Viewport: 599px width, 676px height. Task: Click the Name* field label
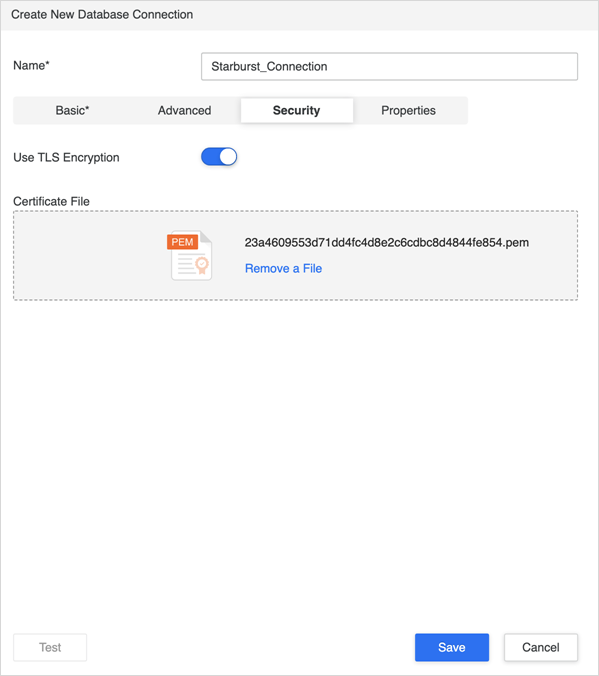(31, 66)
